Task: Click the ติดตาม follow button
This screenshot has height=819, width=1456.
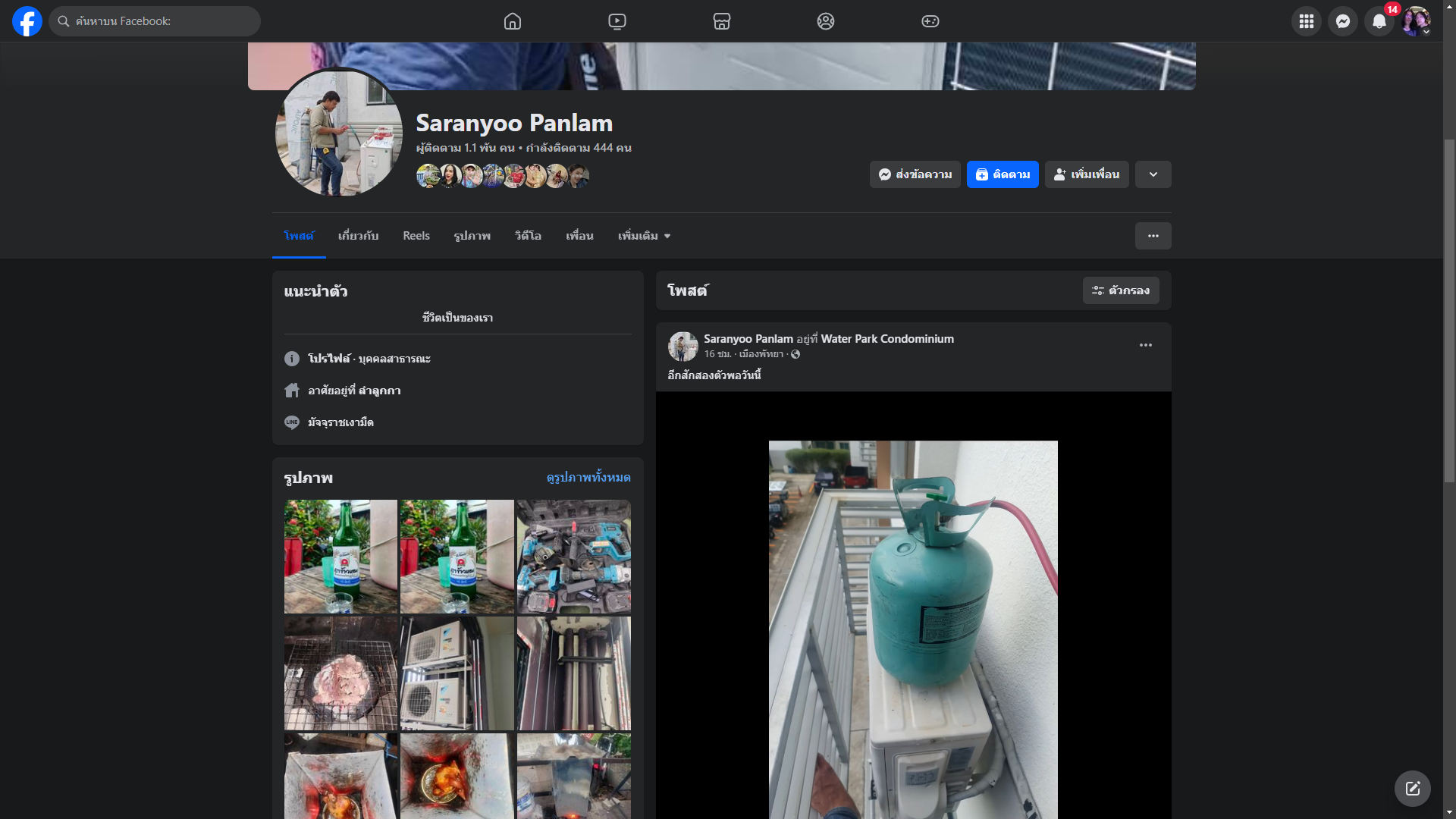Action: coord(1002,174)
